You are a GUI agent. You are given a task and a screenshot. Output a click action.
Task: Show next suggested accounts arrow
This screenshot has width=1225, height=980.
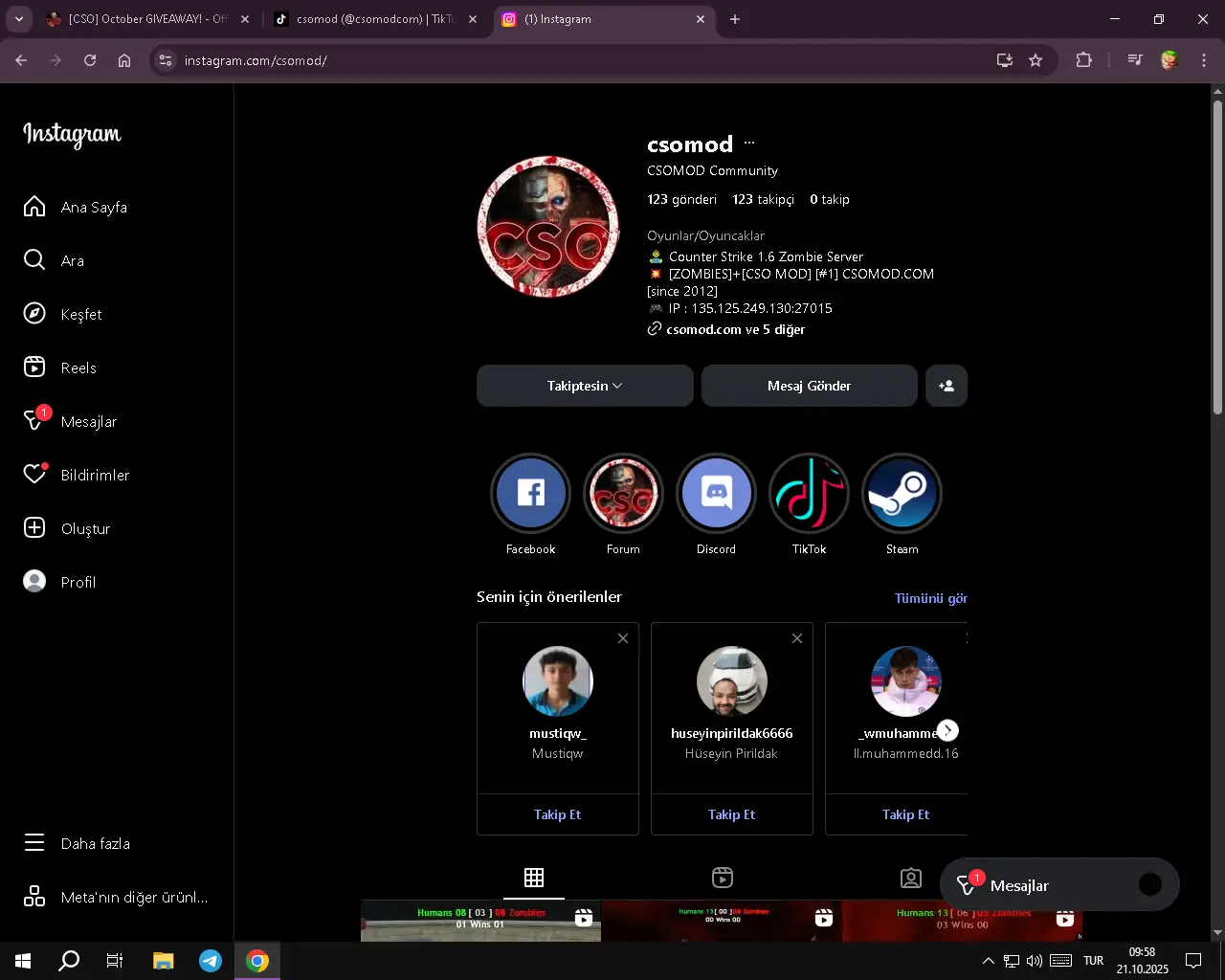(x=947, y=731)
